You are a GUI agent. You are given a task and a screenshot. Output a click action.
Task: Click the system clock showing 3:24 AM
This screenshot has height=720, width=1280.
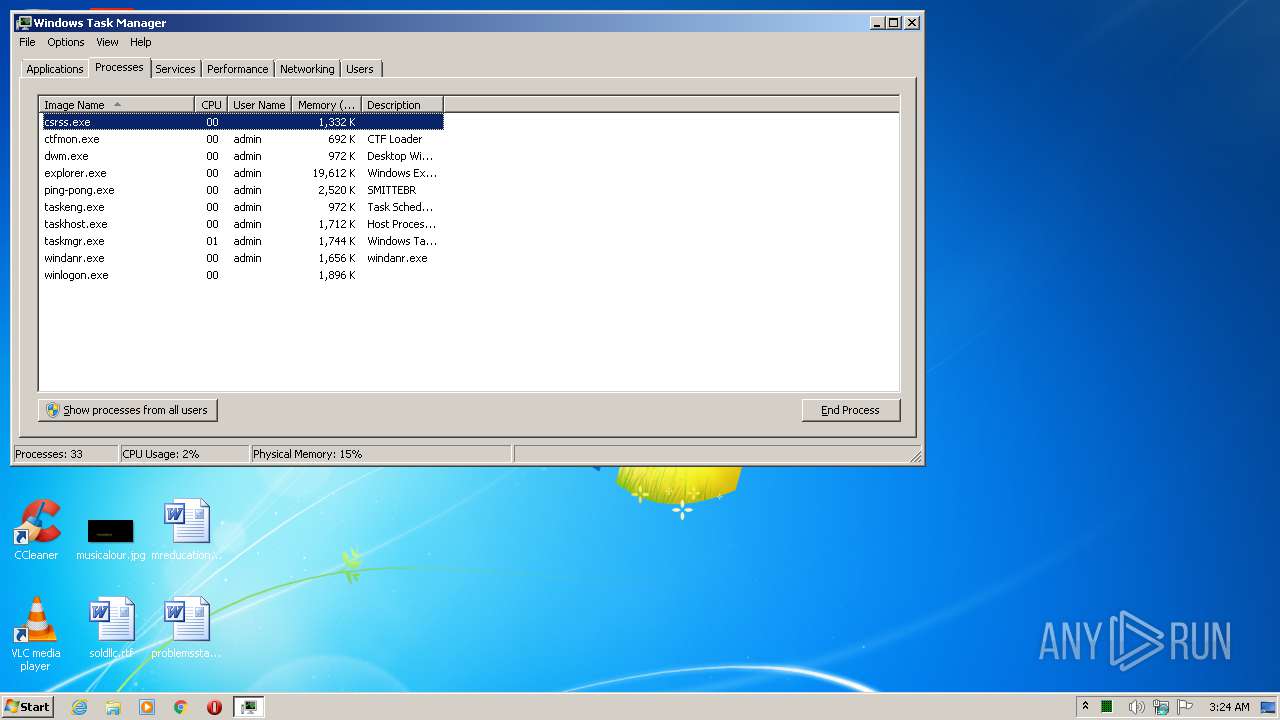point(1229,707)
